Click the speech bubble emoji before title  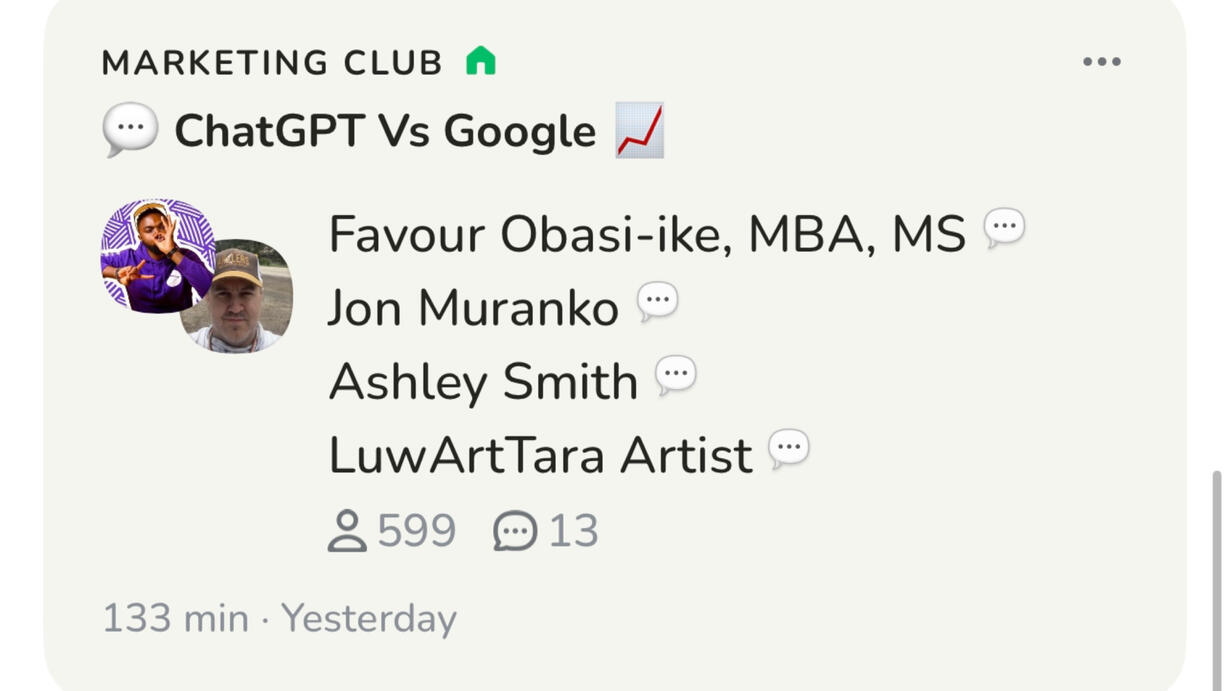click(130, 130)
